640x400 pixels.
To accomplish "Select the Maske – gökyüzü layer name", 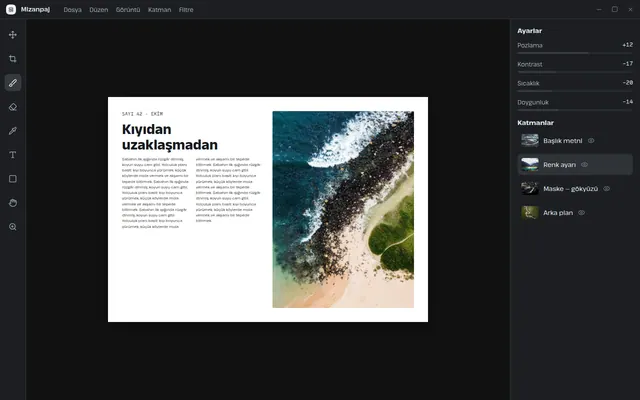I will click(570, 189).
